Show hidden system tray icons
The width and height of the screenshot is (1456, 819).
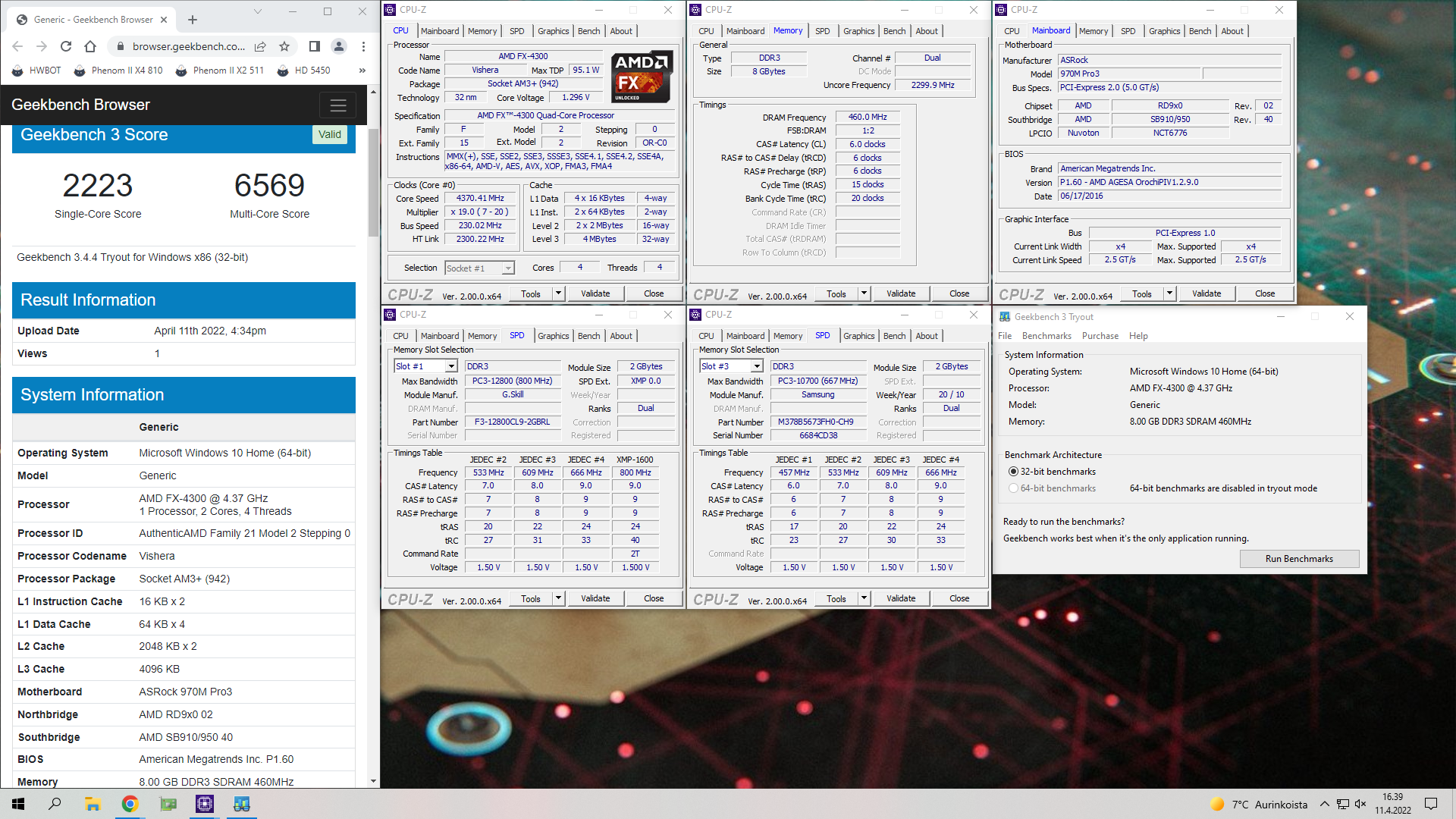1324,804
